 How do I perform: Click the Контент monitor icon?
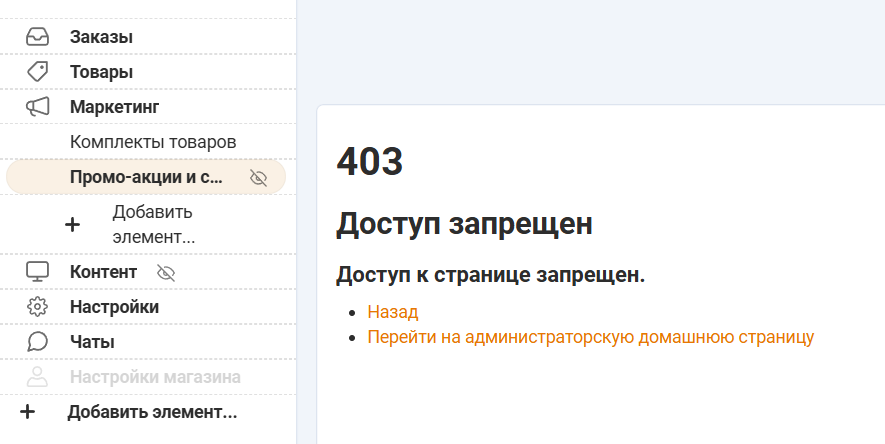tap(37, 272)
